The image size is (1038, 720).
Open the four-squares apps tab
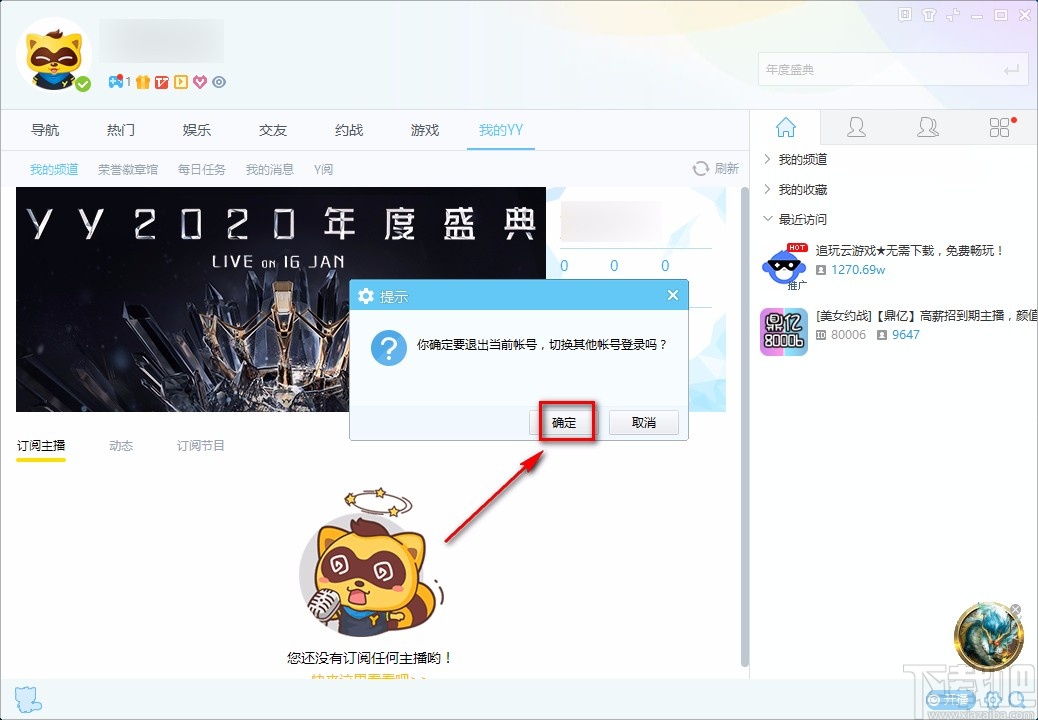[x=1000, y=127]
